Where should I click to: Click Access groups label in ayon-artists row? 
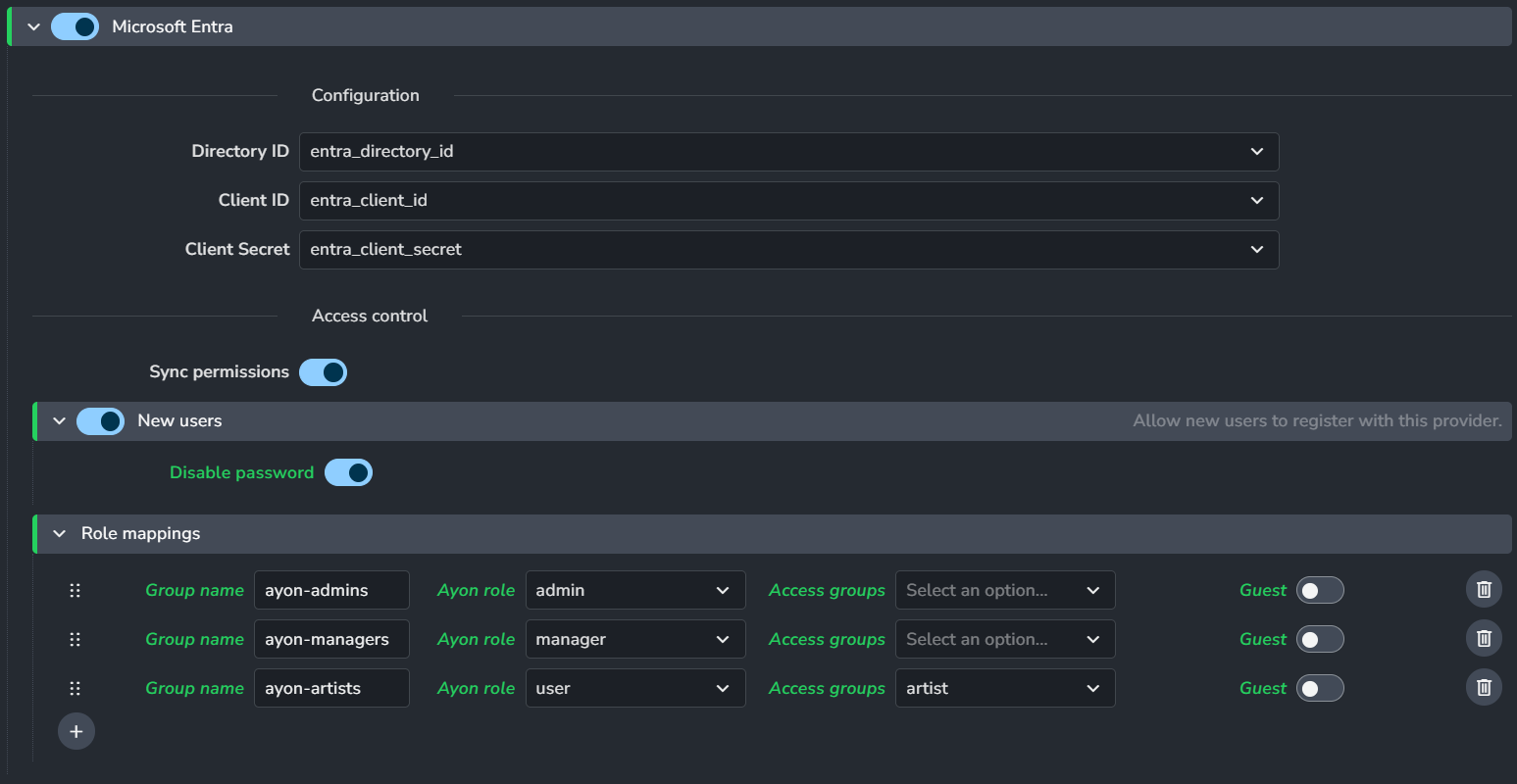(x=828, y=688)
